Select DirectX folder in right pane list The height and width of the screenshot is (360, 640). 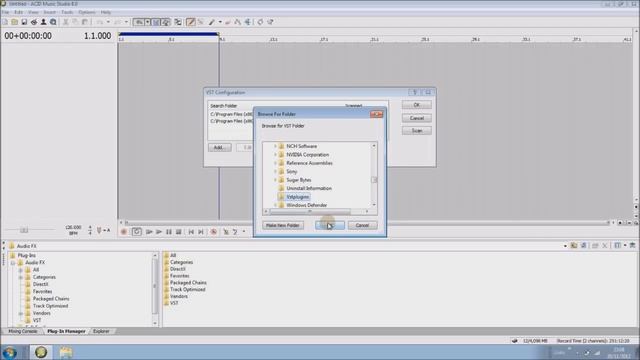178,269
